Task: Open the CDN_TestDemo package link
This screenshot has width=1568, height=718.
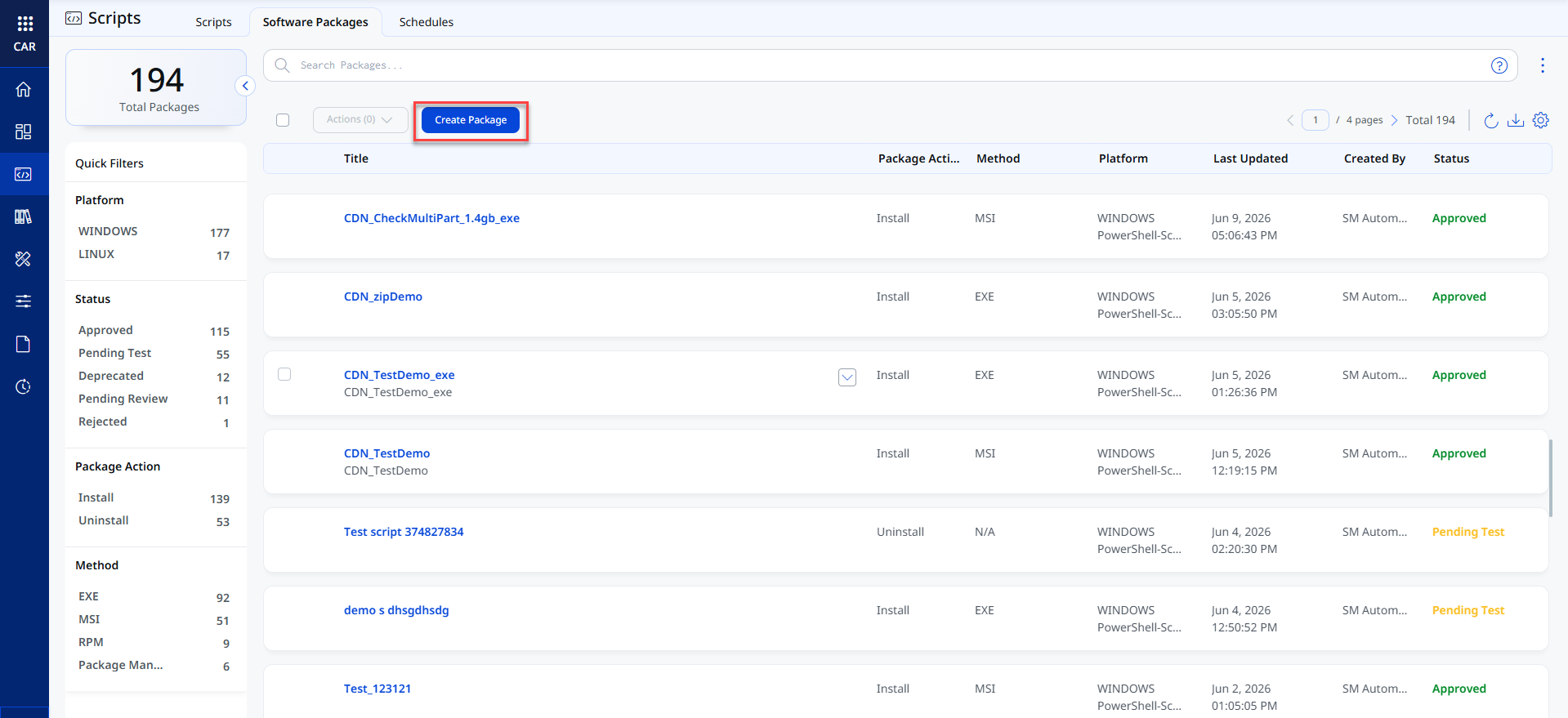Action: (387, 453)
